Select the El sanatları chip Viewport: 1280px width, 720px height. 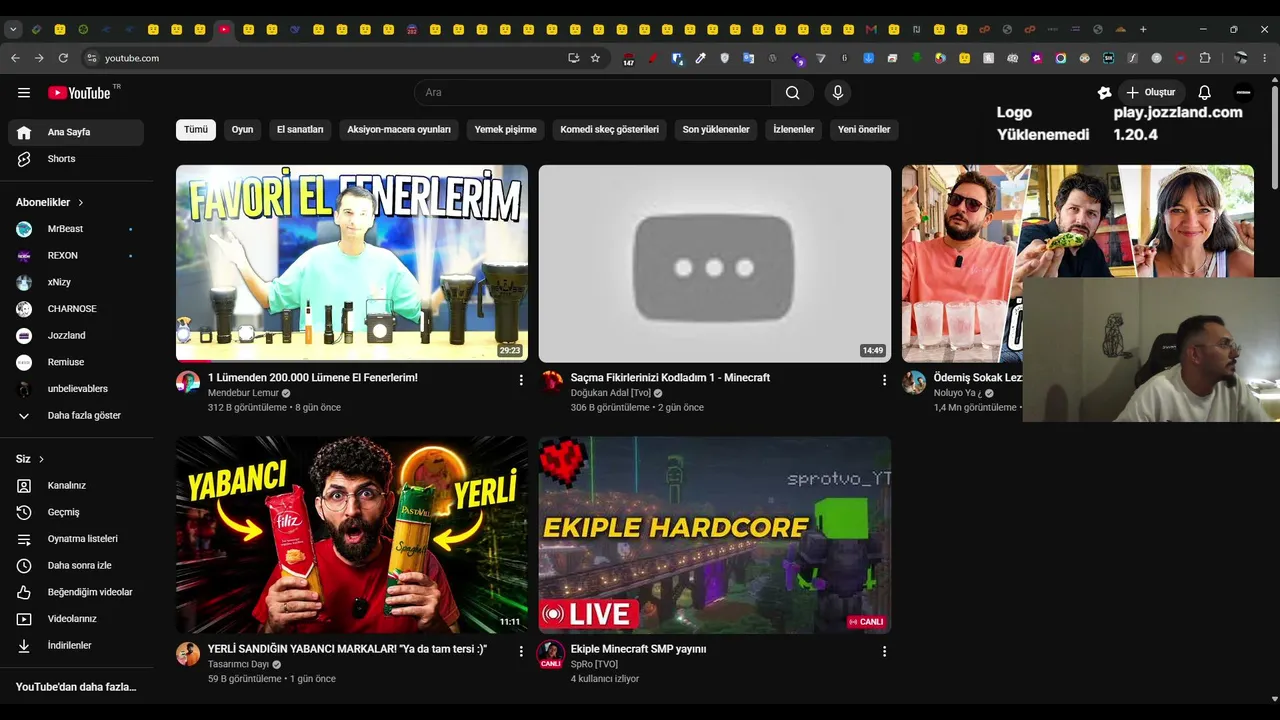(x=300, y=129)
